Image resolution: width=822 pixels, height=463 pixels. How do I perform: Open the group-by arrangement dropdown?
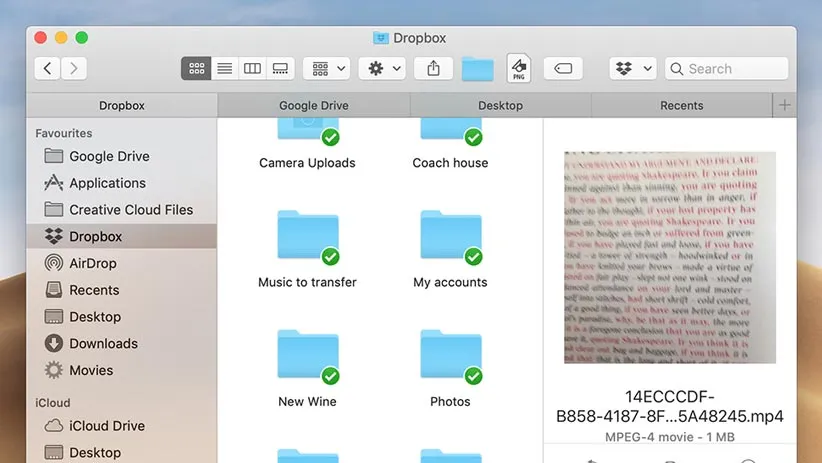point(327,68)
